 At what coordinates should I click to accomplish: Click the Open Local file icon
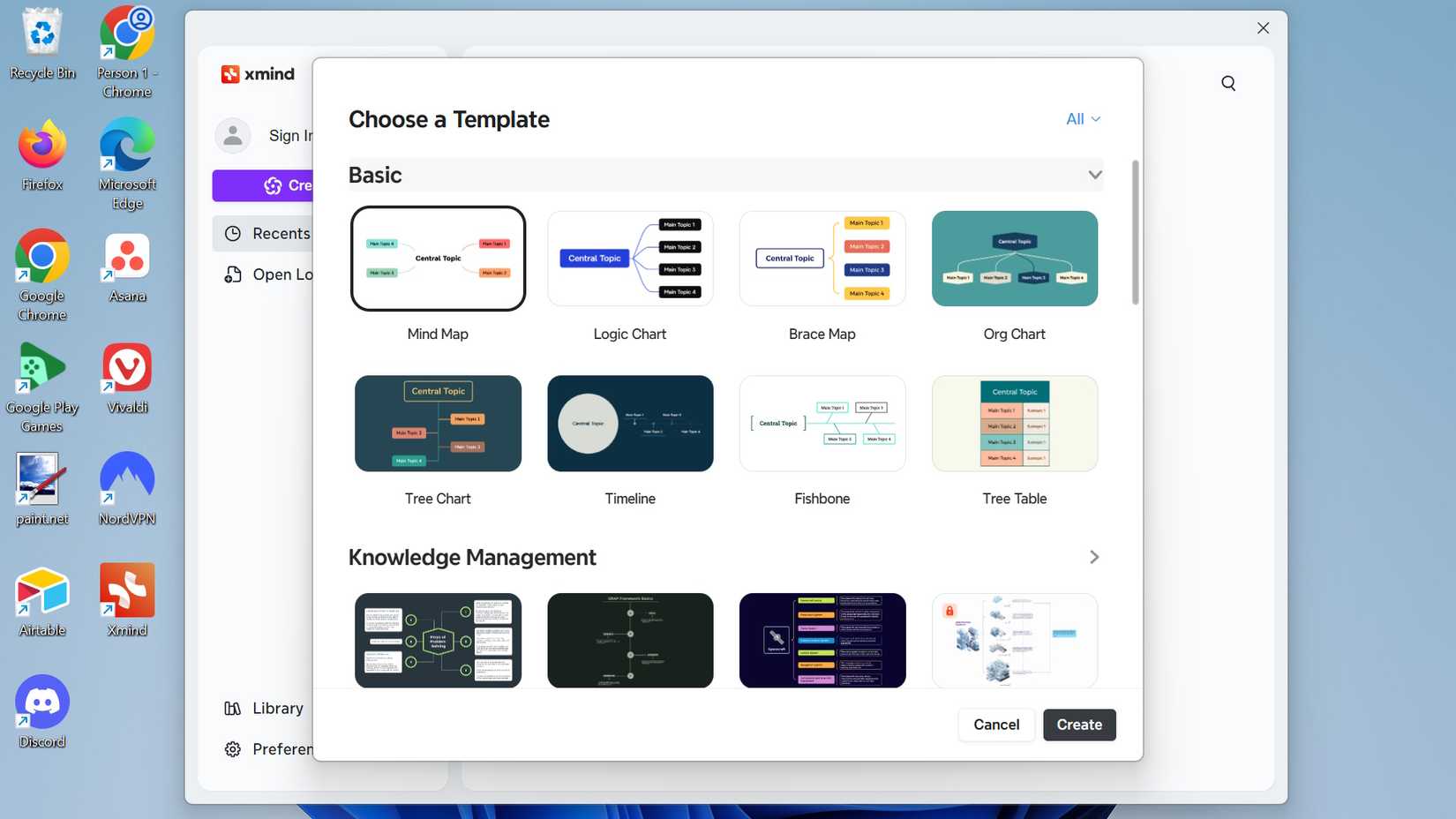point(232,274)
